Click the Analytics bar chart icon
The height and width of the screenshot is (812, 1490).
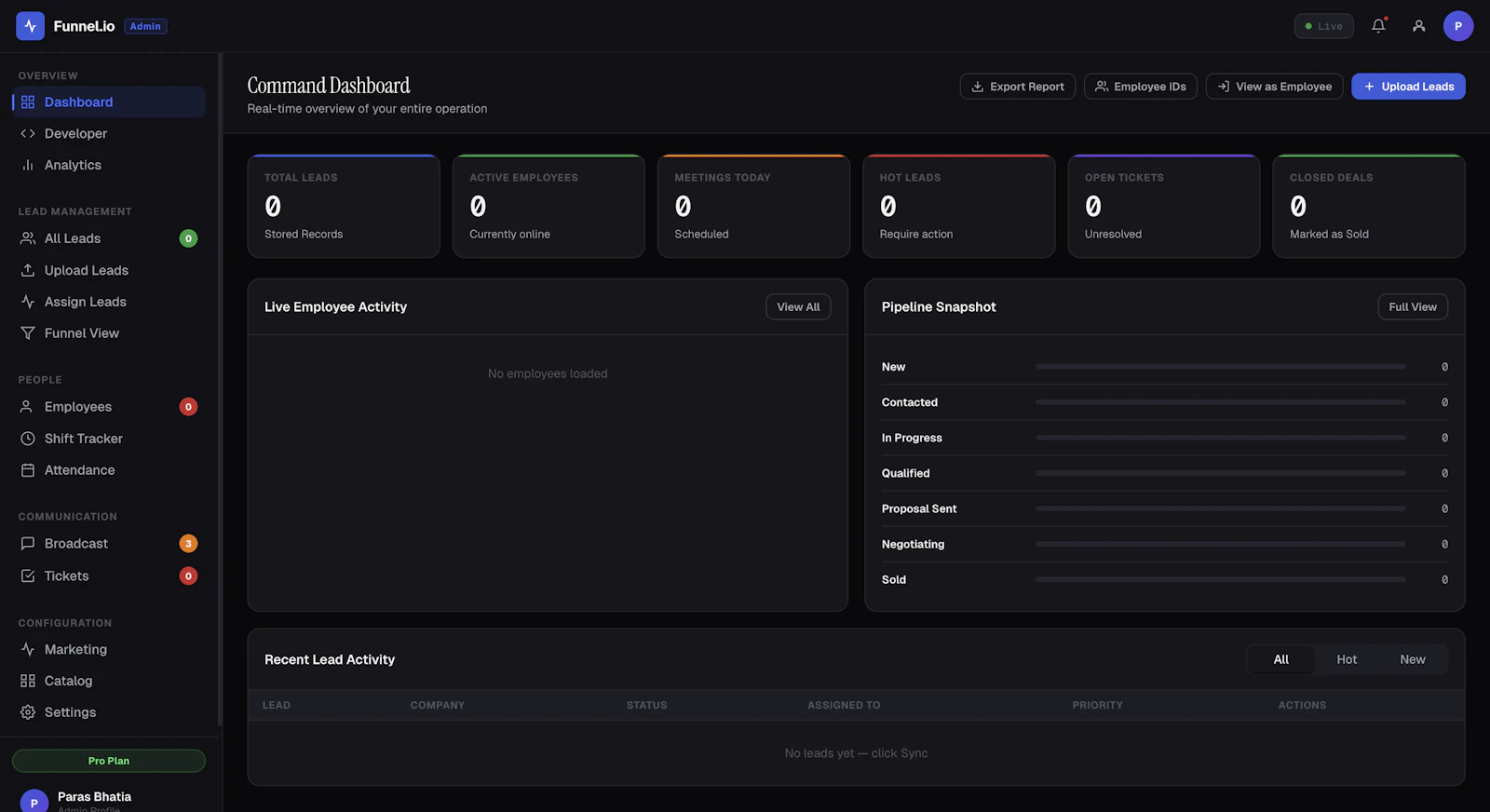(x=28, y=166)
